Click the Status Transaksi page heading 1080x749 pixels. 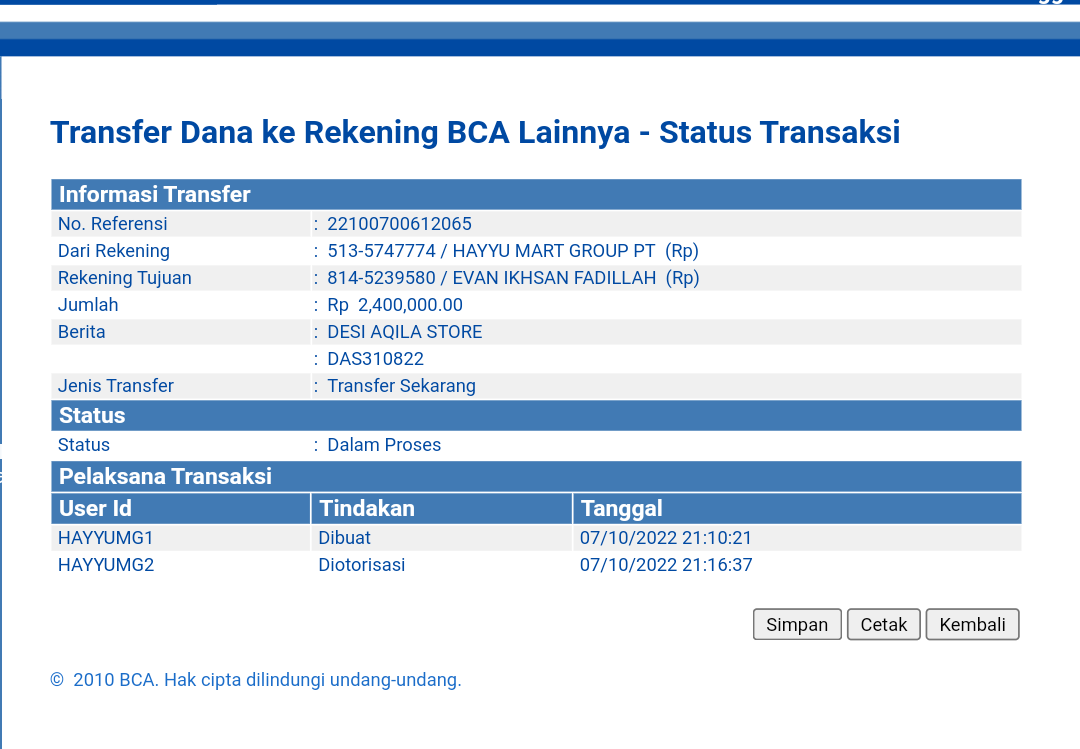pyautogui.click(x=475, y=132)
